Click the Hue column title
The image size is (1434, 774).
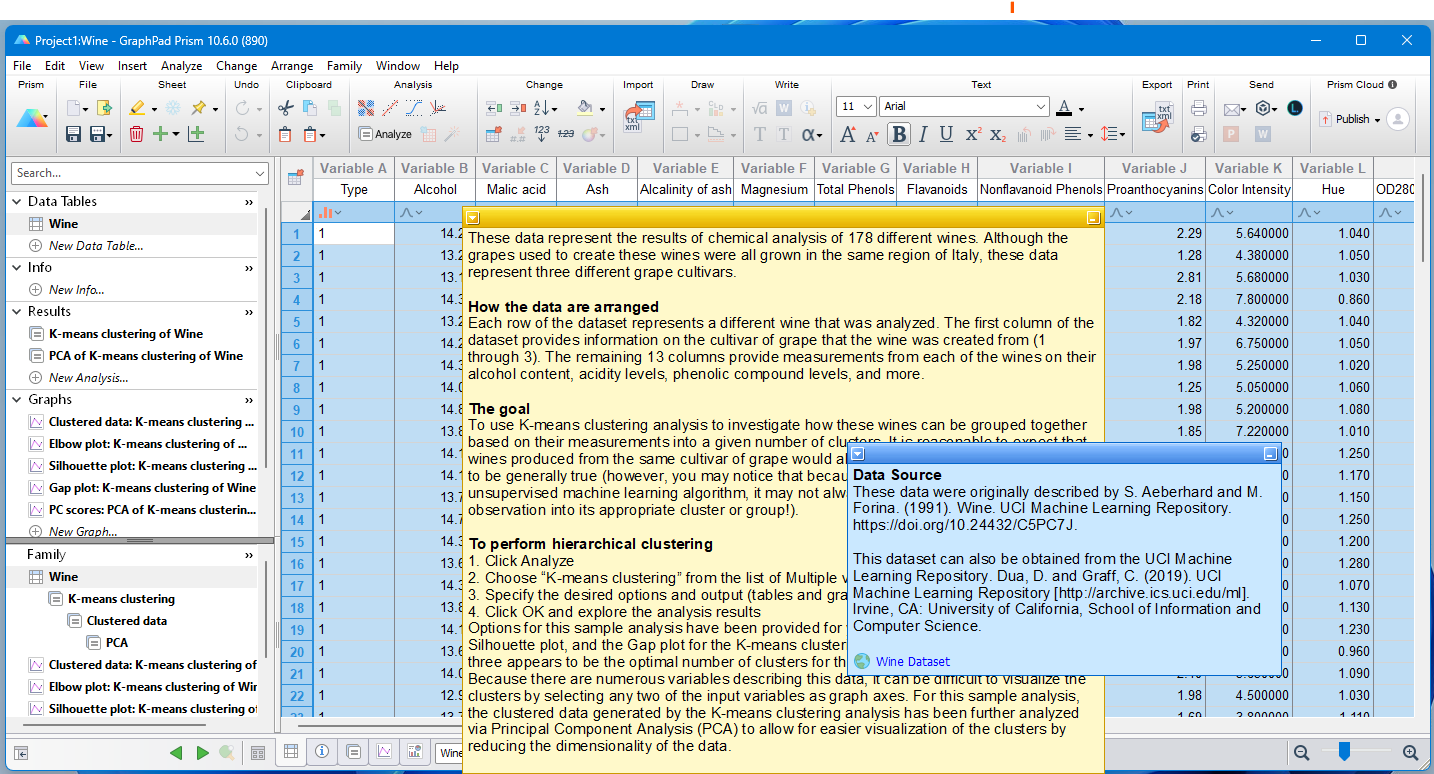pos(1332,189)
